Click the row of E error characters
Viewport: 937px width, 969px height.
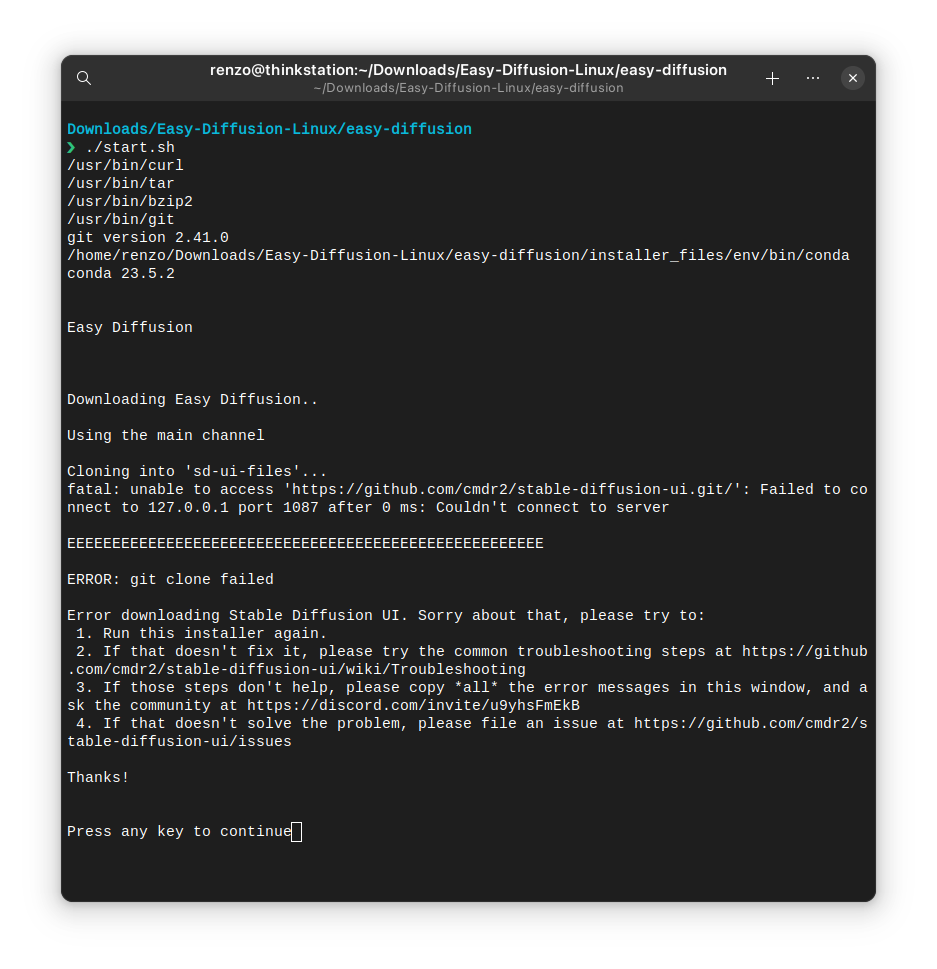[304, 543]
